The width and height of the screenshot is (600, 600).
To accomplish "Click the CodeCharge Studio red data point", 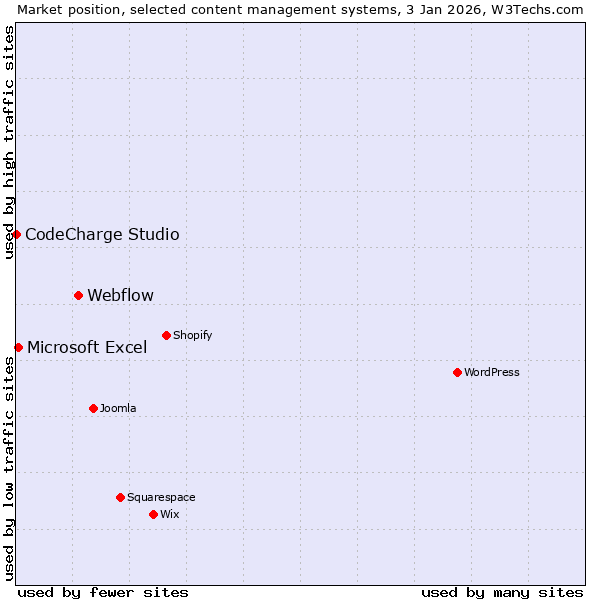I will point(16,234).
